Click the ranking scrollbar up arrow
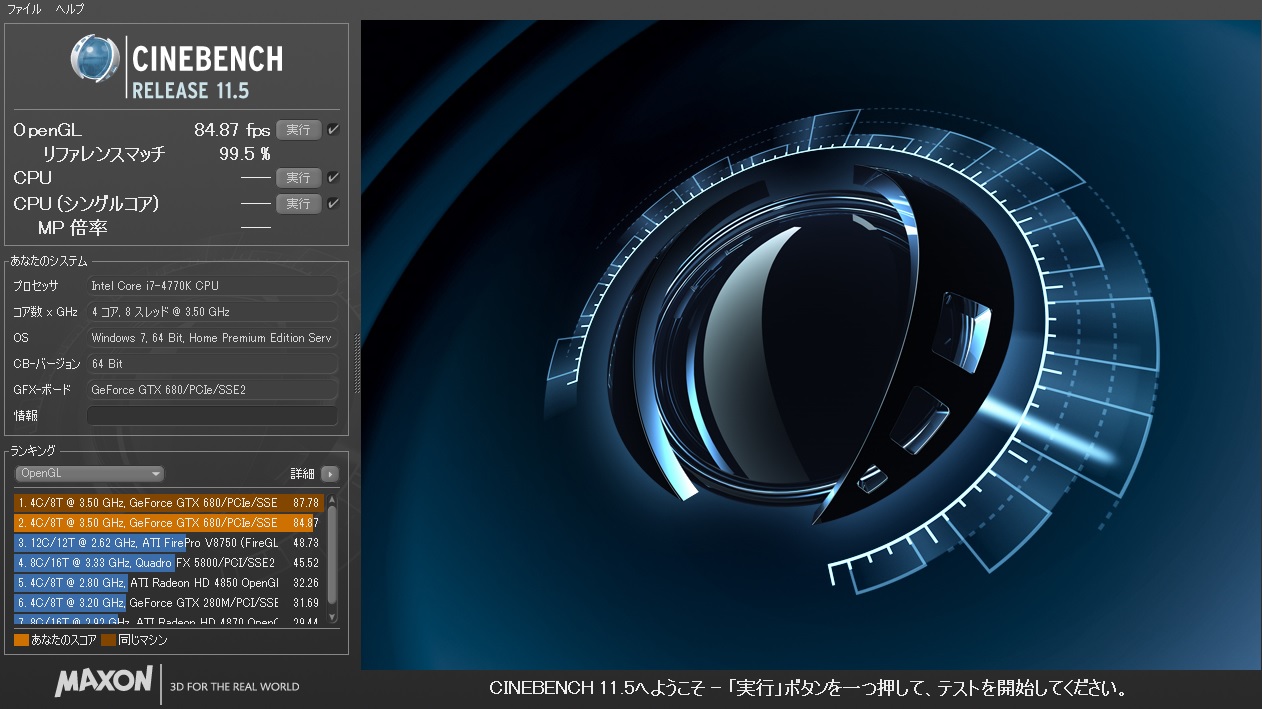This screenshot has height=709, width=1262. point(332,498)
